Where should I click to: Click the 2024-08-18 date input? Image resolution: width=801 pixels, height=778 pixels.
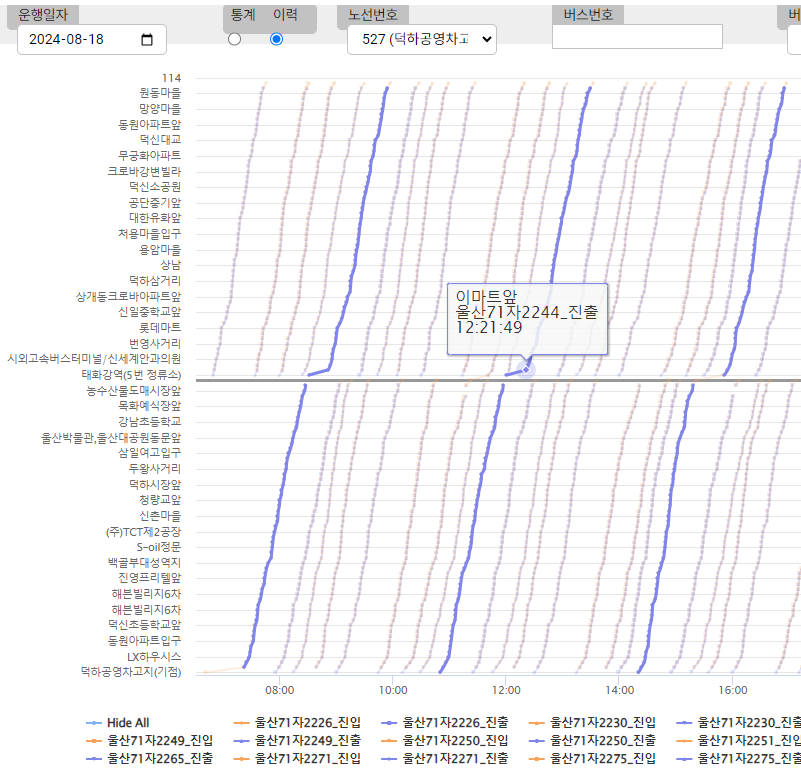[x=80, y=40]
